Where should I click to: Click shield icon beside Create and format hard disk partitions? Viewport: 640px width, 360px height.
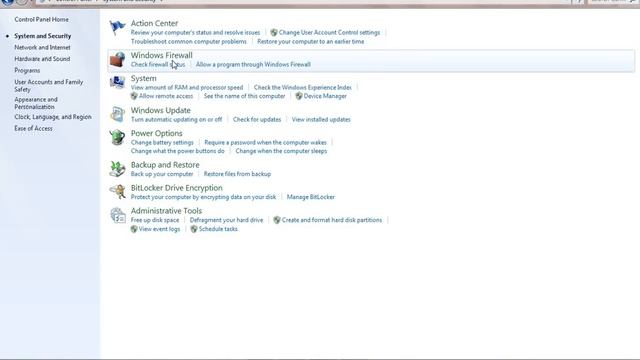tap(277, 220)
